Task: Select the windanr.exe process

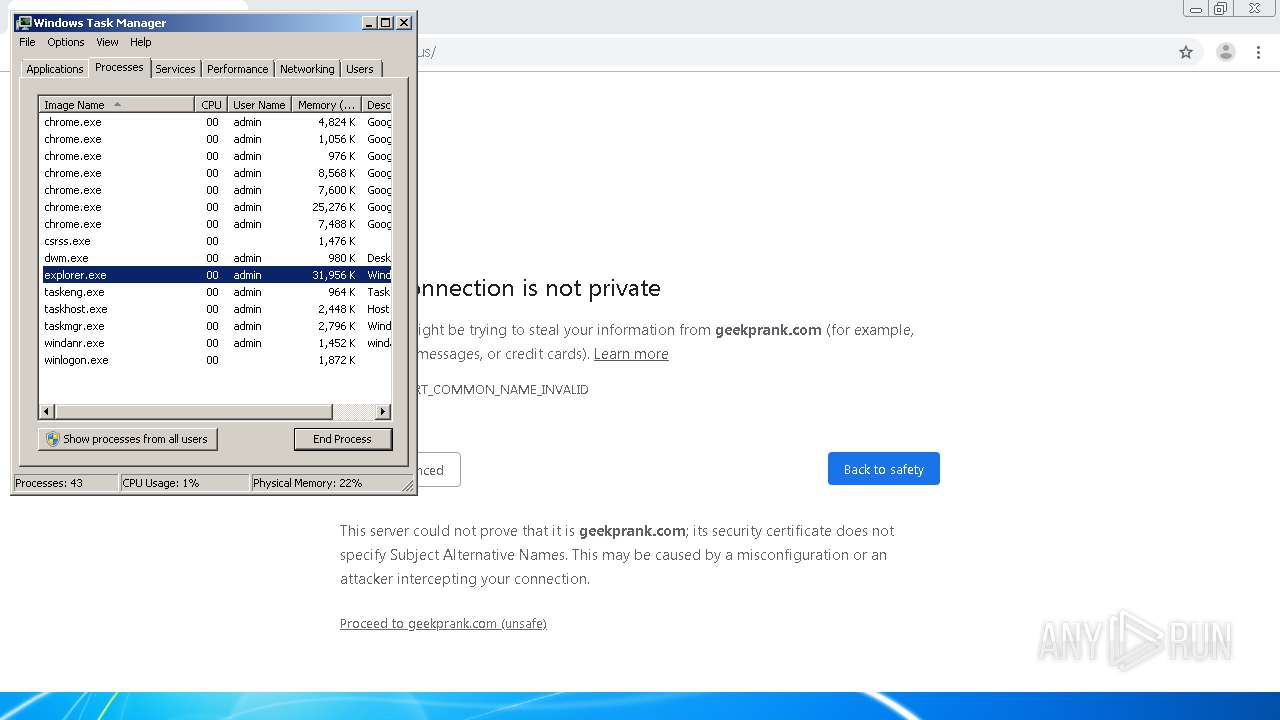Action: 215,343
